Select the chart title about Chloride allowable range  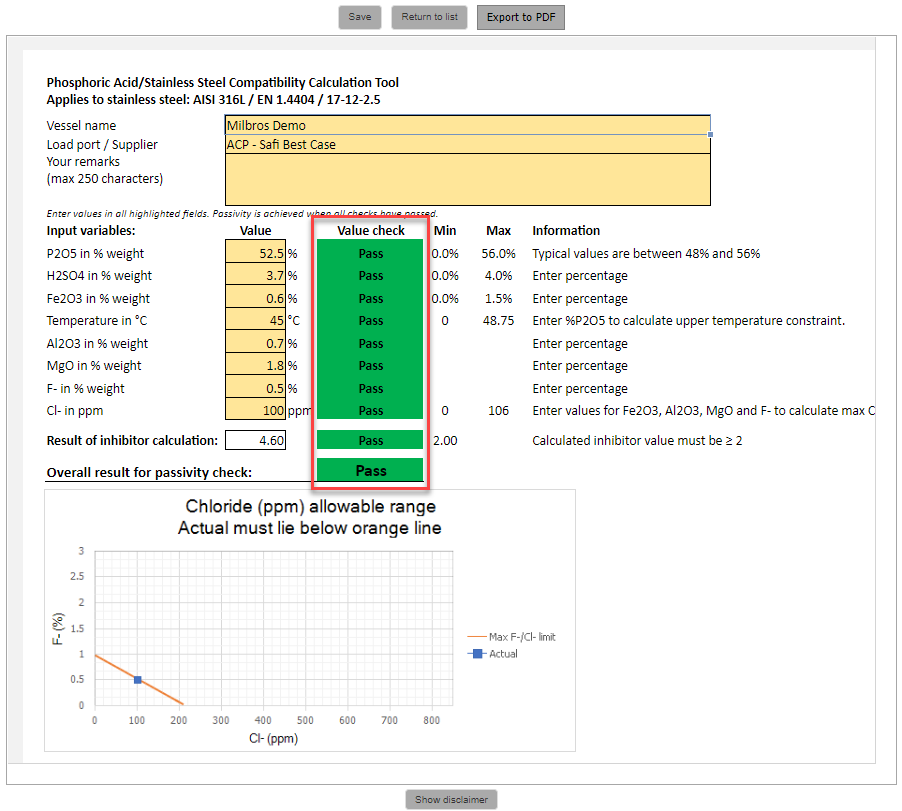(x=309, y=517)
